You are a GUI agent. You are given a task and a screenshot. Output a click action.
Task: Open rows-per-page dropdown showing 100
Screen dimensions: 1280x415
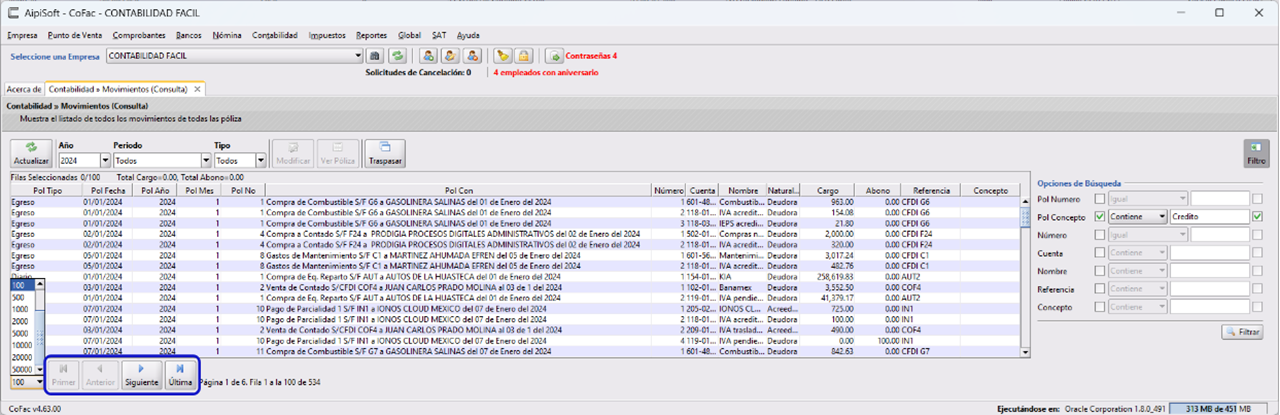pyautogui.click(x=39, y=382)
